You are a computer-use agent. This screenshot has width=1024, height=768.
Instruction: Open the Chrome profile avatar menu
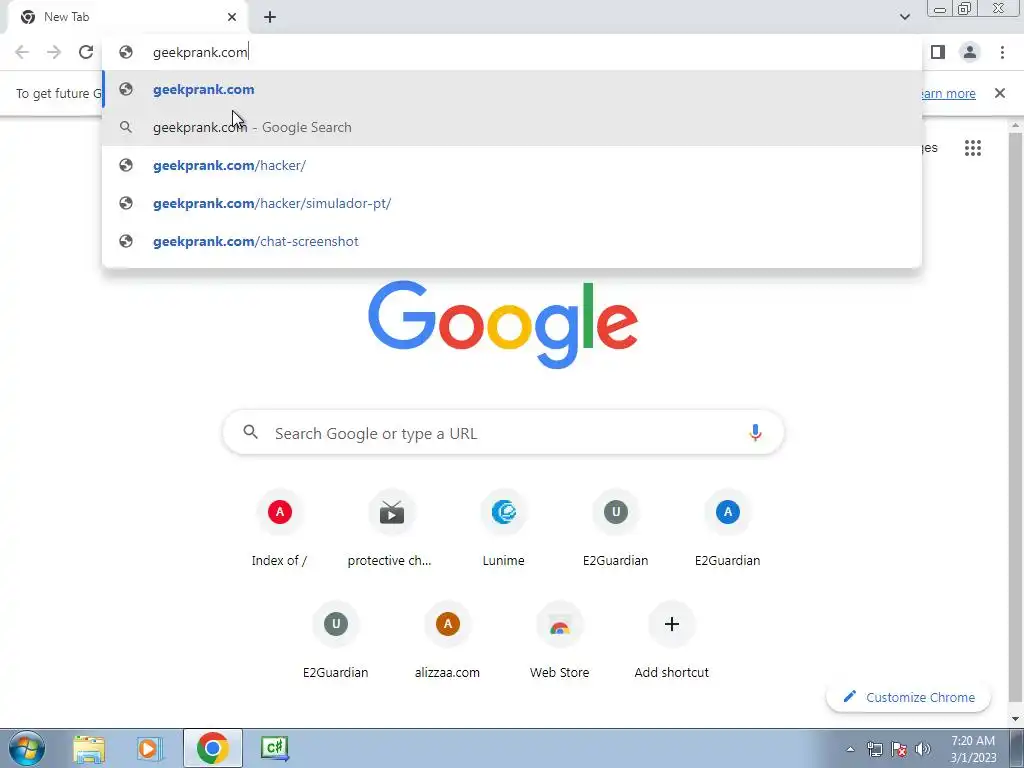970,52
